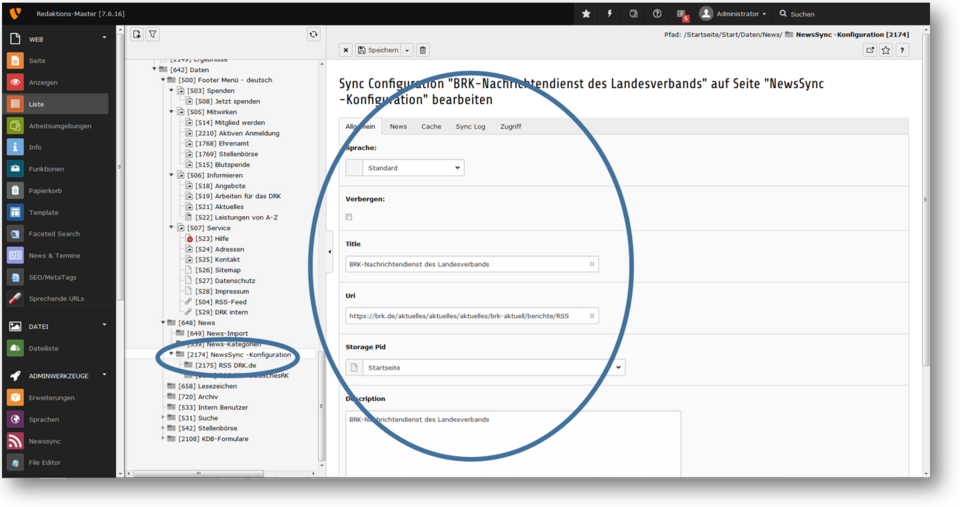Click the Speichern button
The height and width of the screenshot is (507, 960).
379,50
